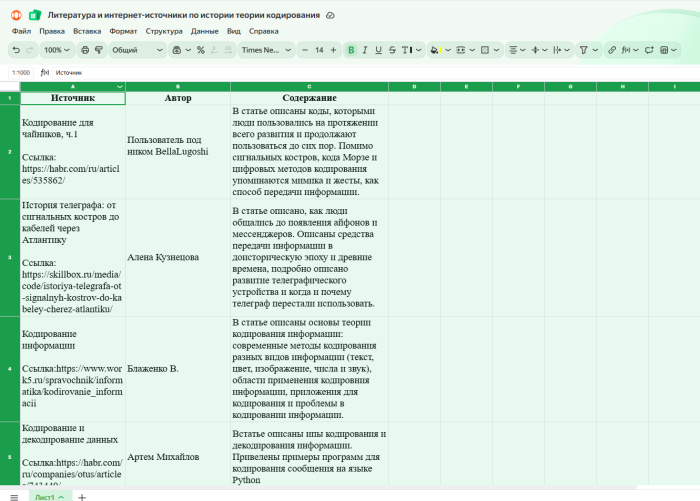Increase font size with plus button
The image size is (700, 501).
click(334, 49)
